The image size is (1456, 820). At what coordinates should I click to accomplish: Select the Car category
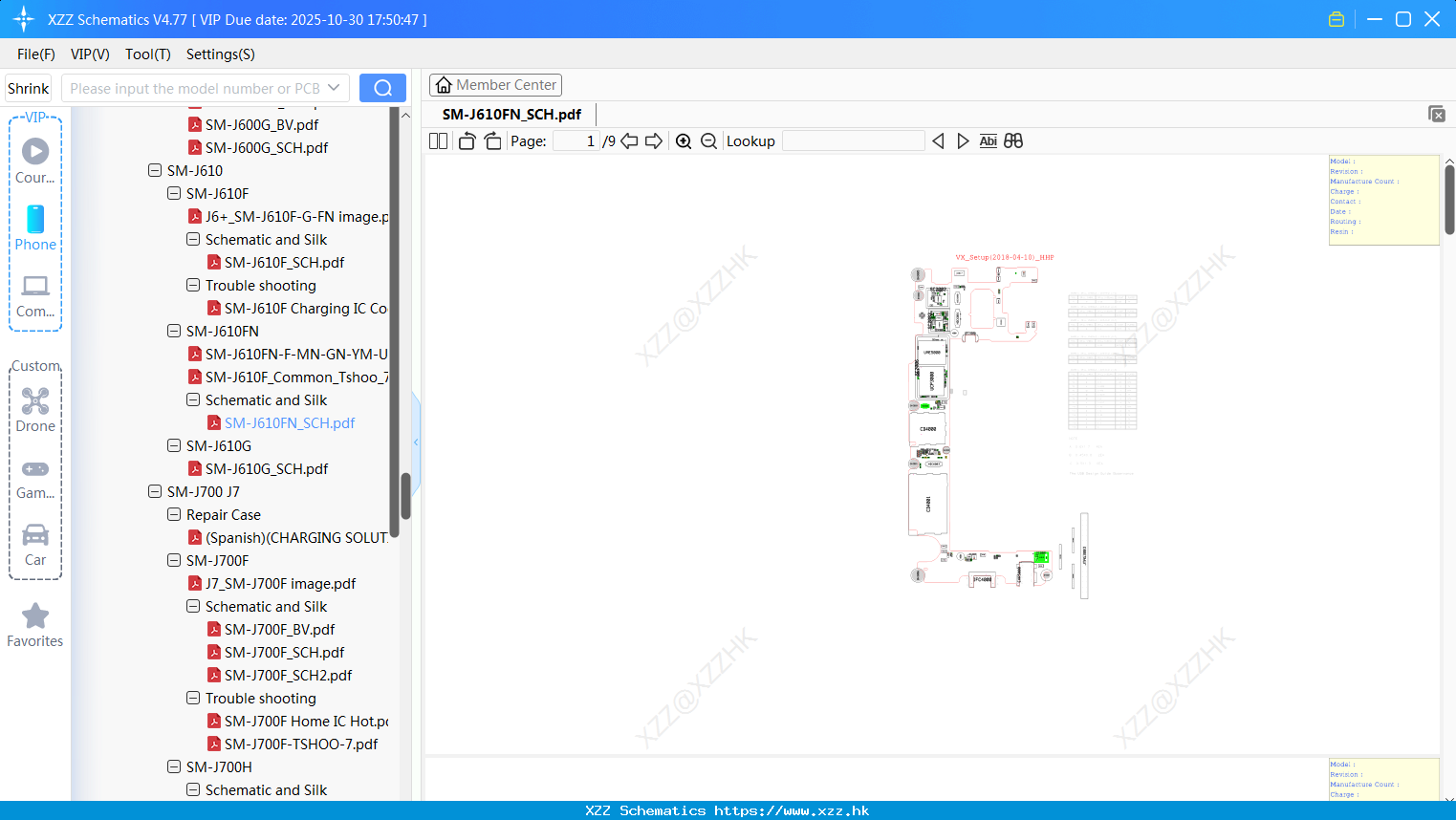35,545
